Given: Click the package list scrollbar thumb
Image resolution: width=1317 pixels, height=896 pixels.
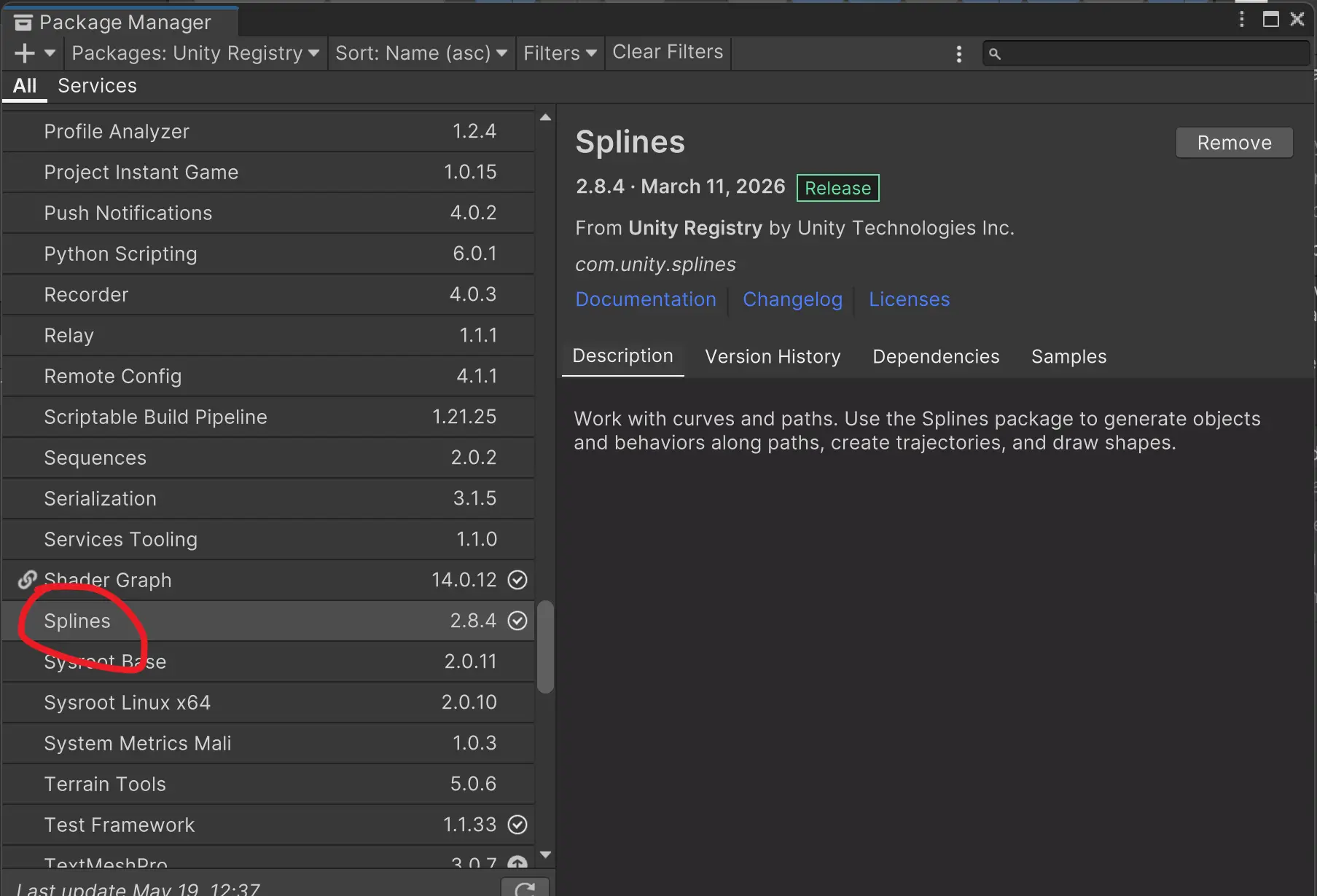Looking at the screenshot, I should tap(545, 647).
